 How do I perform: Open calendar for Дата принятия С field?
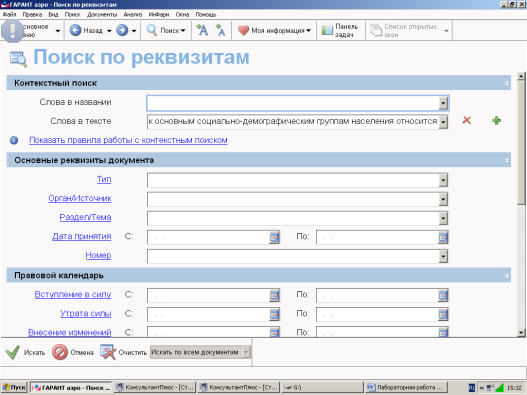tap(274, 237)
